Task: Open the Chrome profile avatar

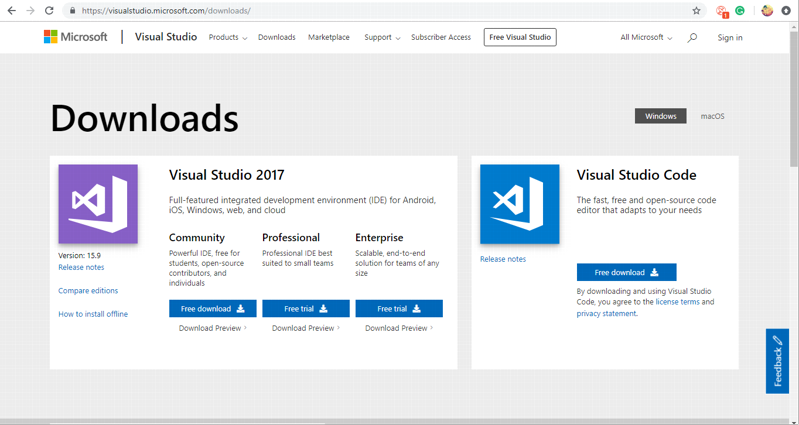Action: (767, 10)
